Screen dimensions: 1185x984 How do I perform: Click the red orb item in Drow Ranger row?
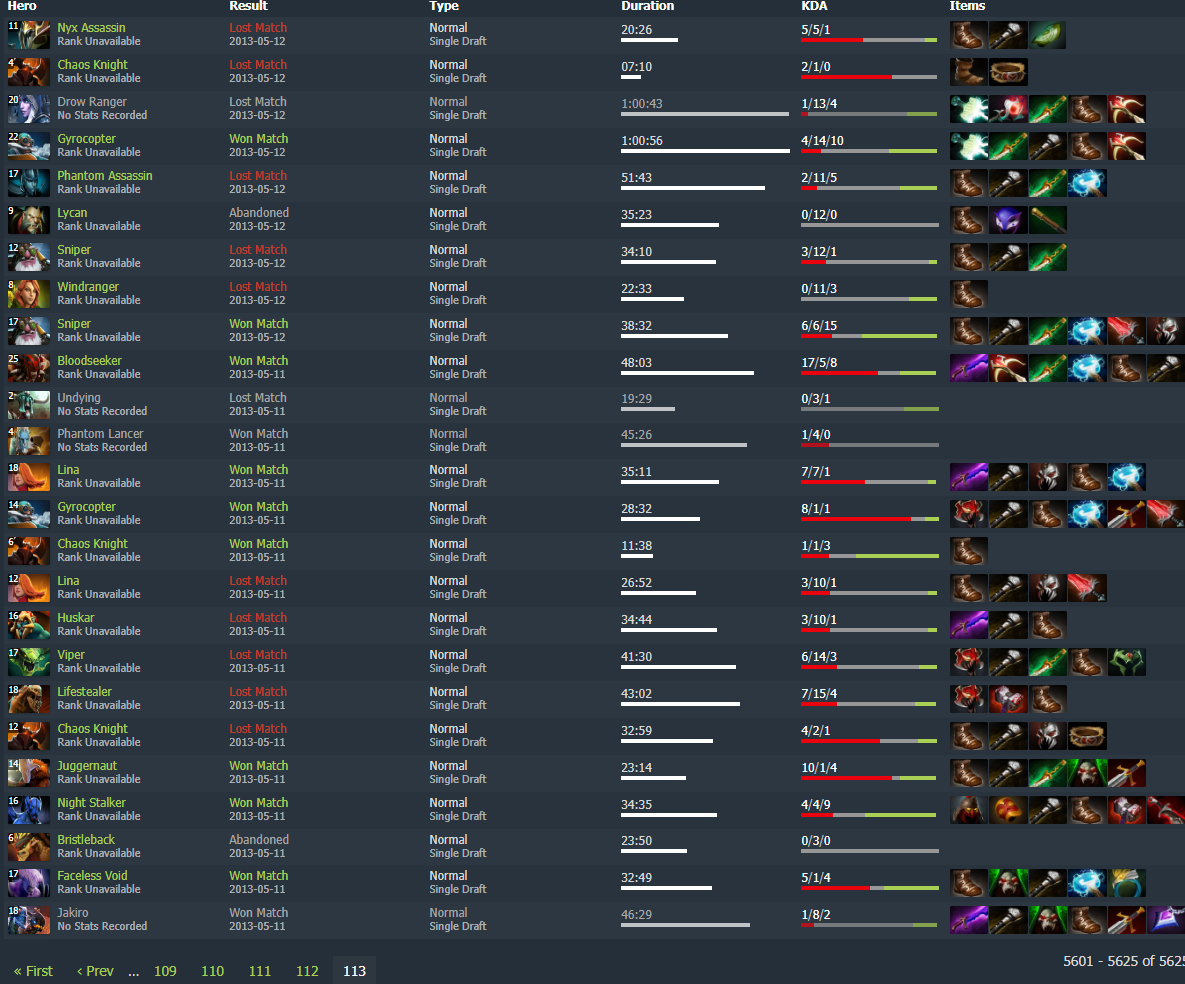(1008, 109)
